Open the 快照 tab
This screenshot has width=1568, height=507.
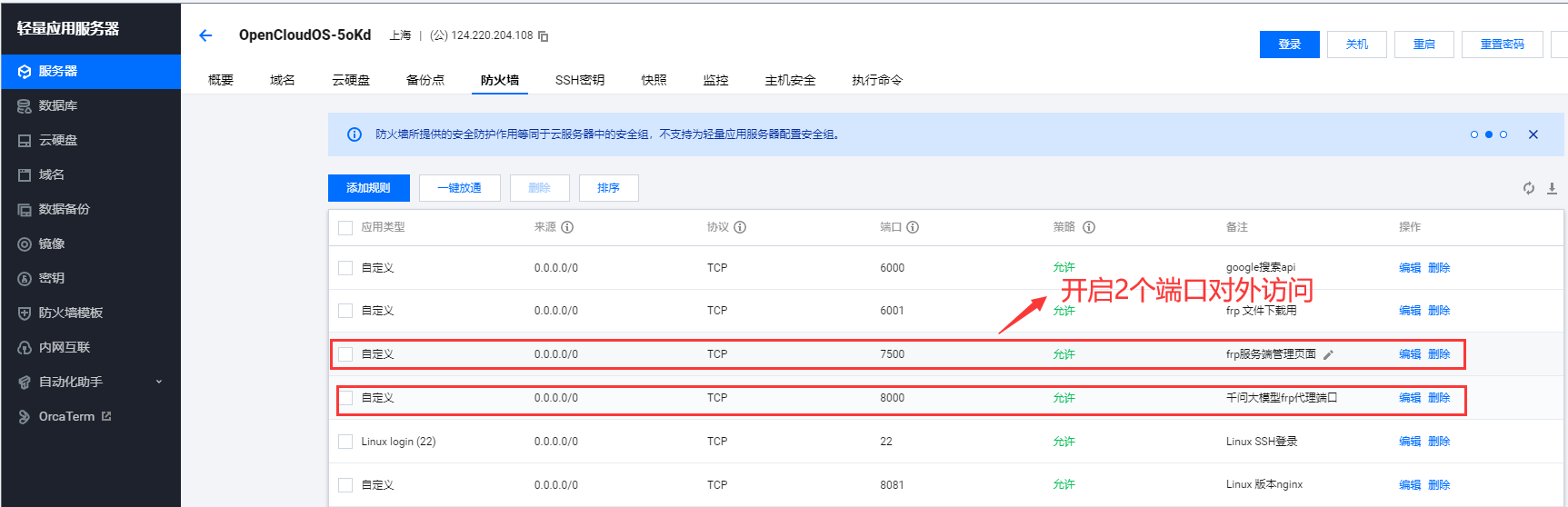(654, 80)
